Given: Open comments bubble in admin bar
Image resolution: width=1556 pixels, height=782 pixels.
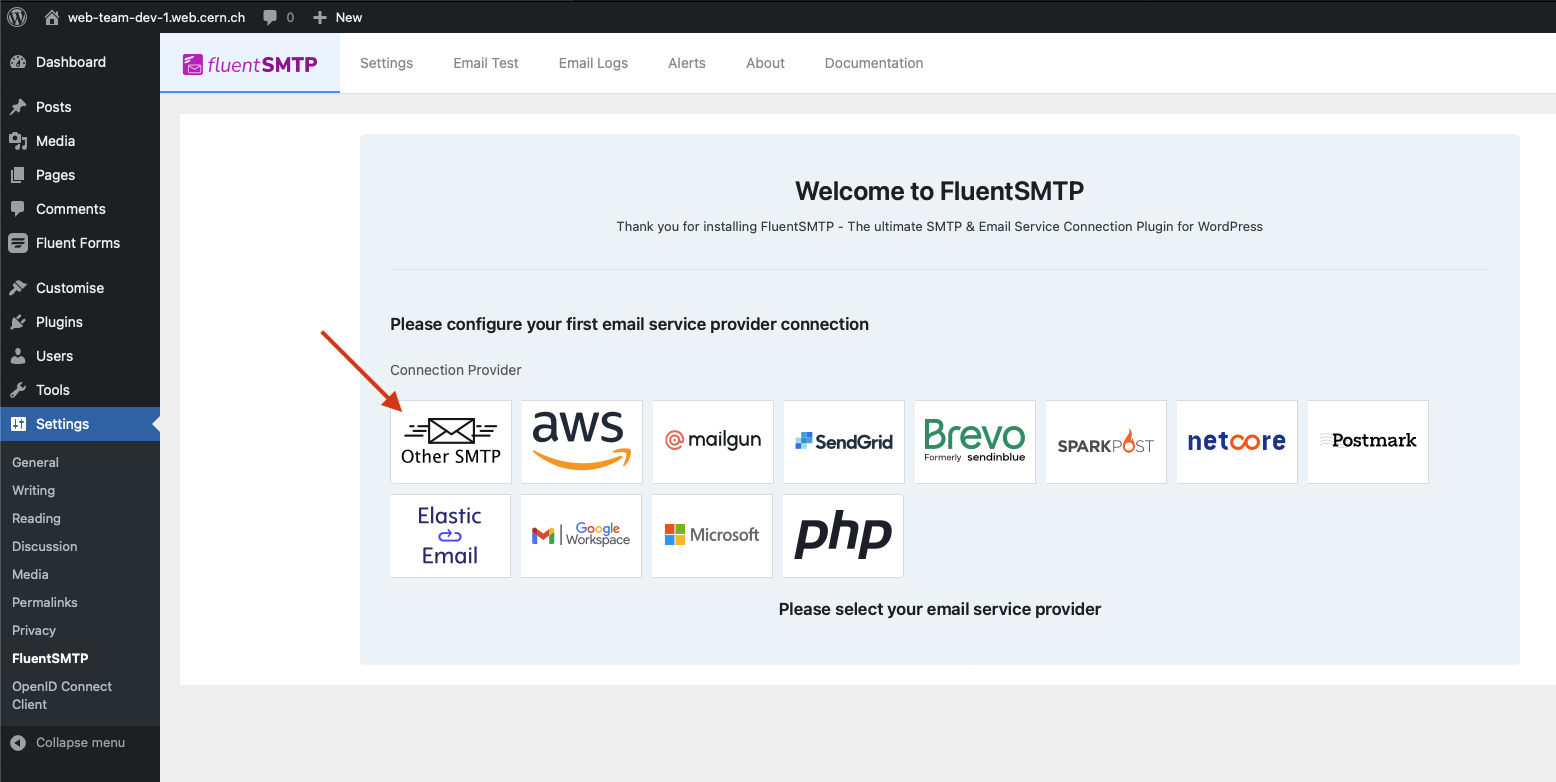Looking at the screenshot, I should tap(278, 17).
